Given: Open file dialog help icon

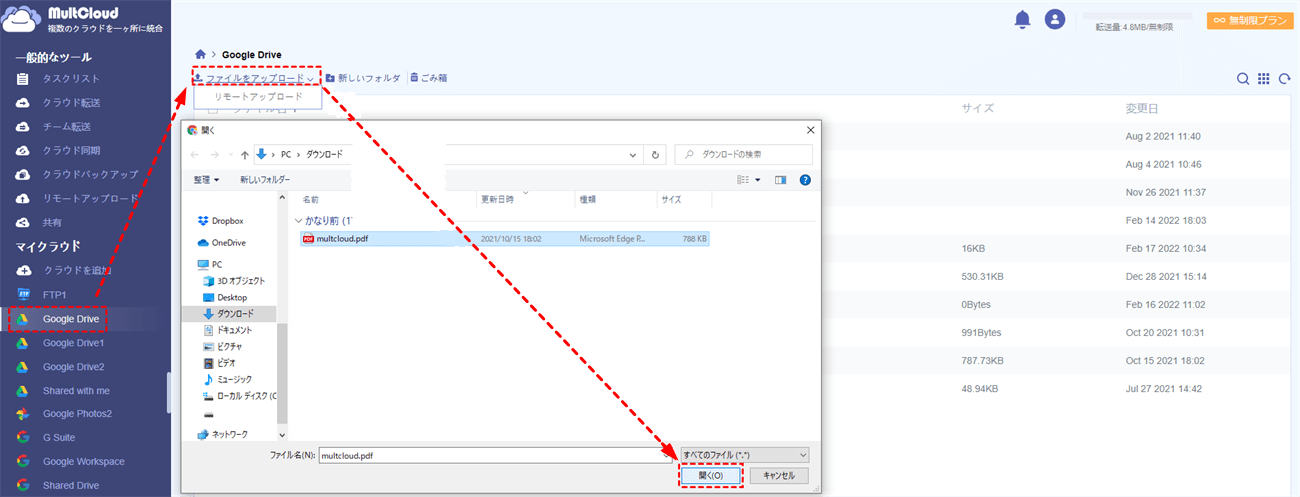Looking at the screenshot, I should point(805,180).
